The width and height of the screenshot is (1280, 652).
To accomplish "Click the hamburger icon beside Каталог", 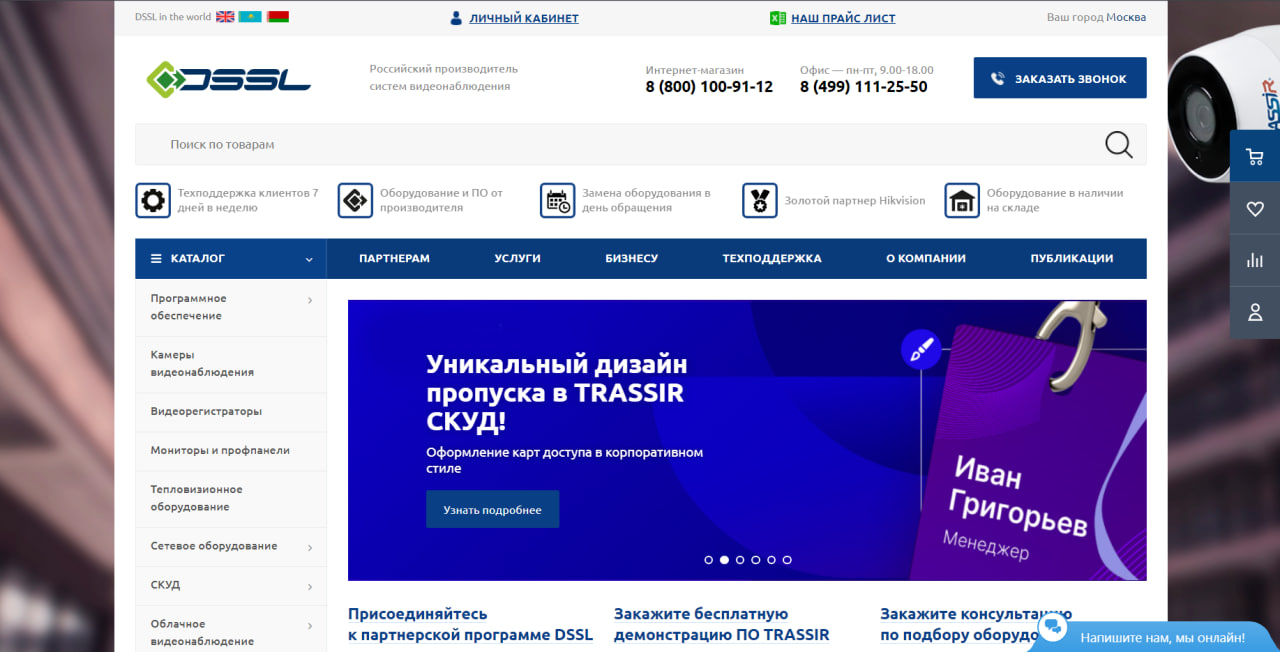I will point(156,258).
